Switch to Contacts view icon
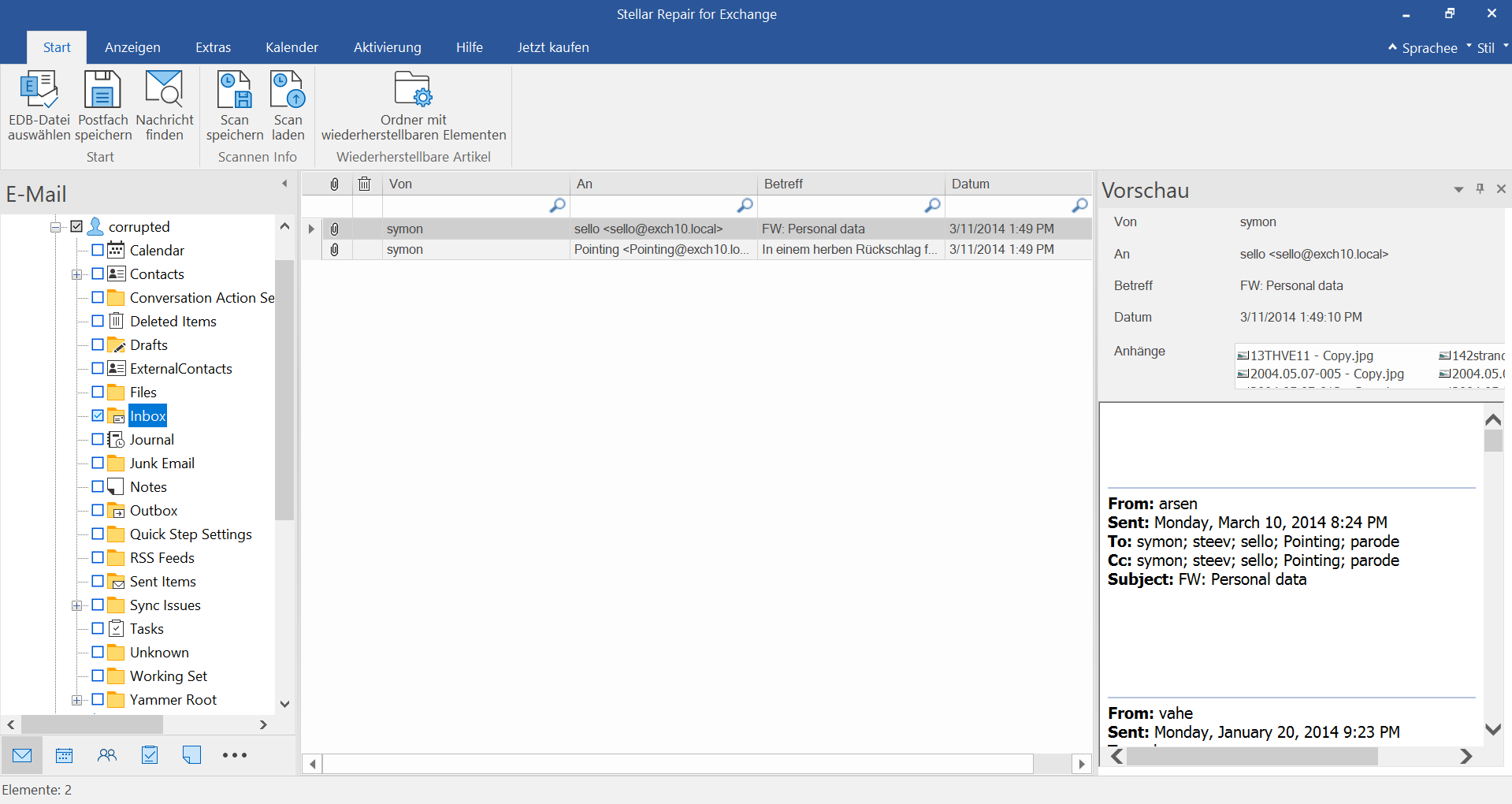 pyautogui.click(x=107, y=755)
